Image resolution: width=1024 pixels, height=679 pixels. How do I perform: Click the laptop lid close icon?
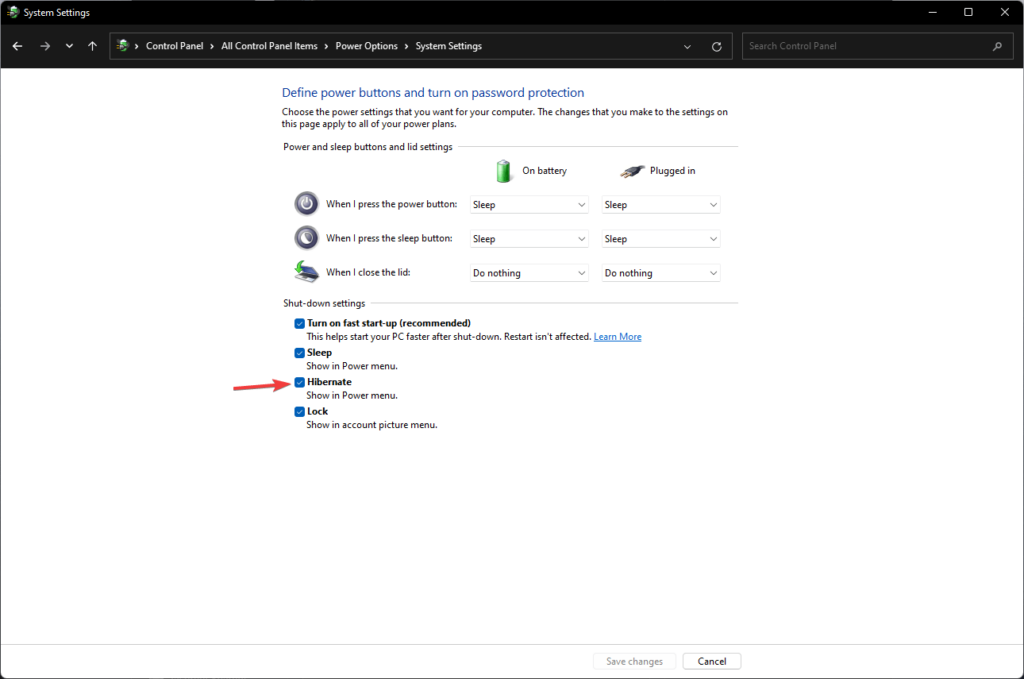point(306,272)
